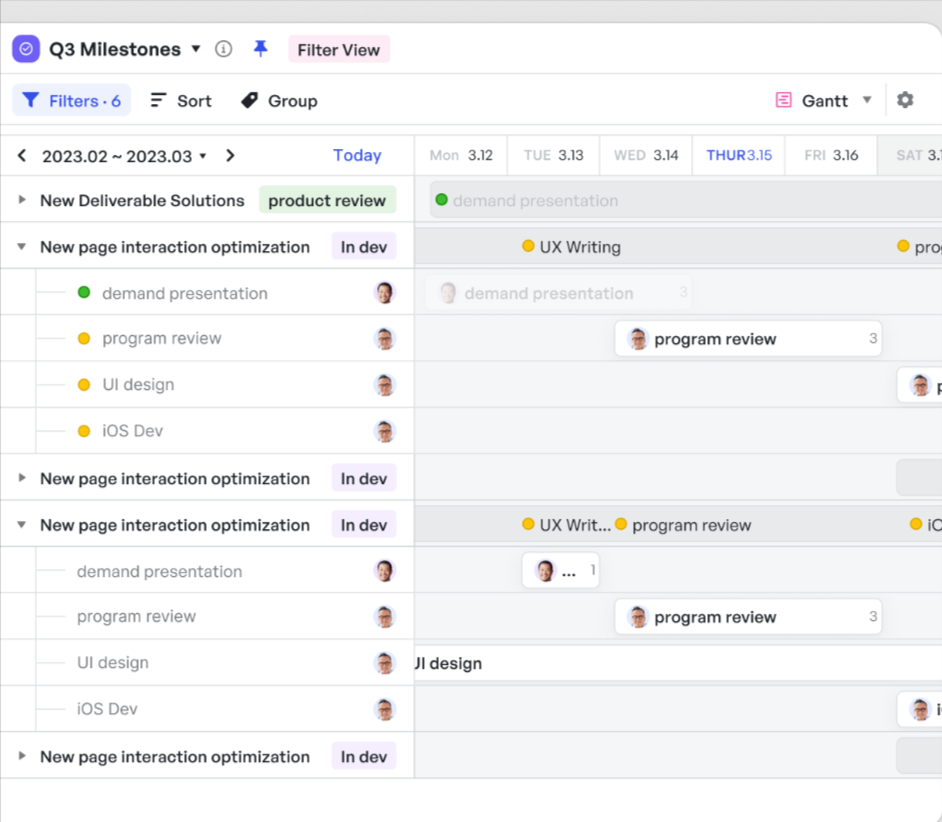The width and height of the screenshot is (942, 822).
Task: Select the THUR 3.15 date column
Action: (739, 155)
